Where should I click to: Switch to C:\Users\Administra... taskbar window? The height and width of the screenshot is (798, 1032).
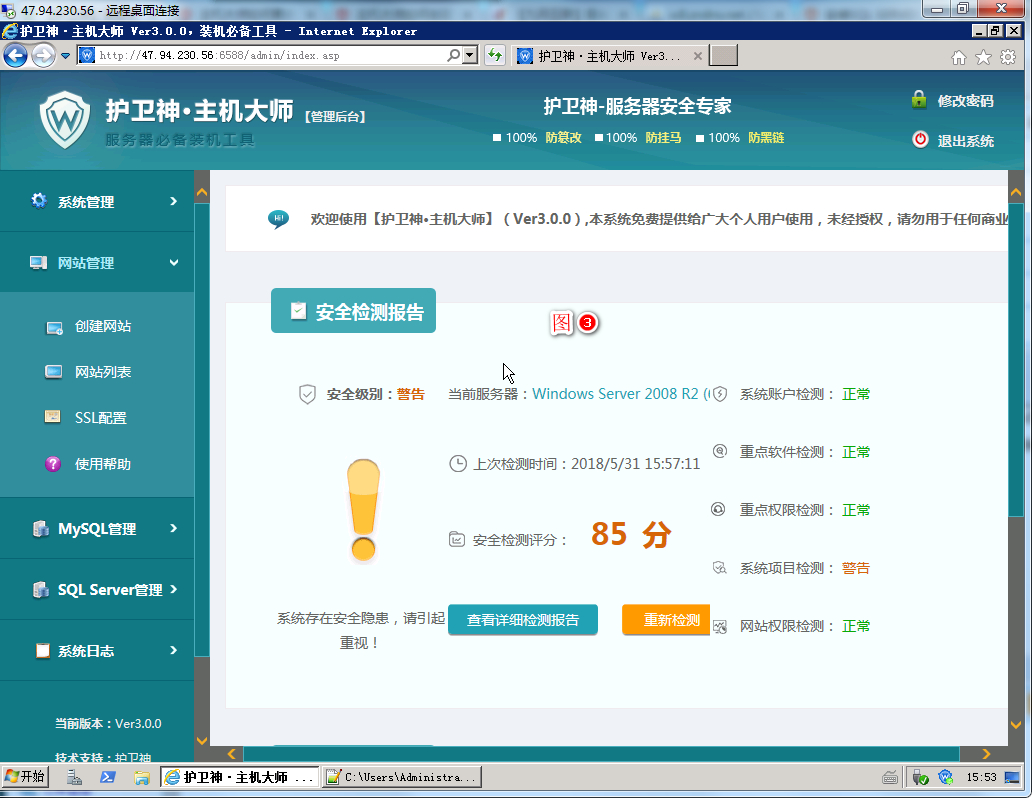(x=401, y=777)
